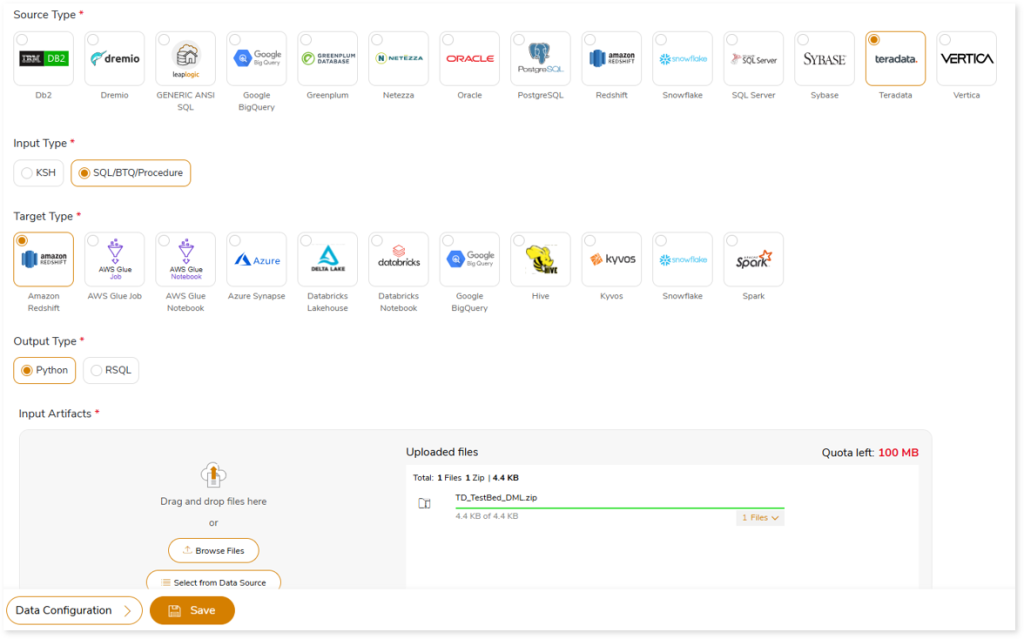Choose the Kyvos target tile
This screenshot has height=639, width=1024.
pos(611,260)
